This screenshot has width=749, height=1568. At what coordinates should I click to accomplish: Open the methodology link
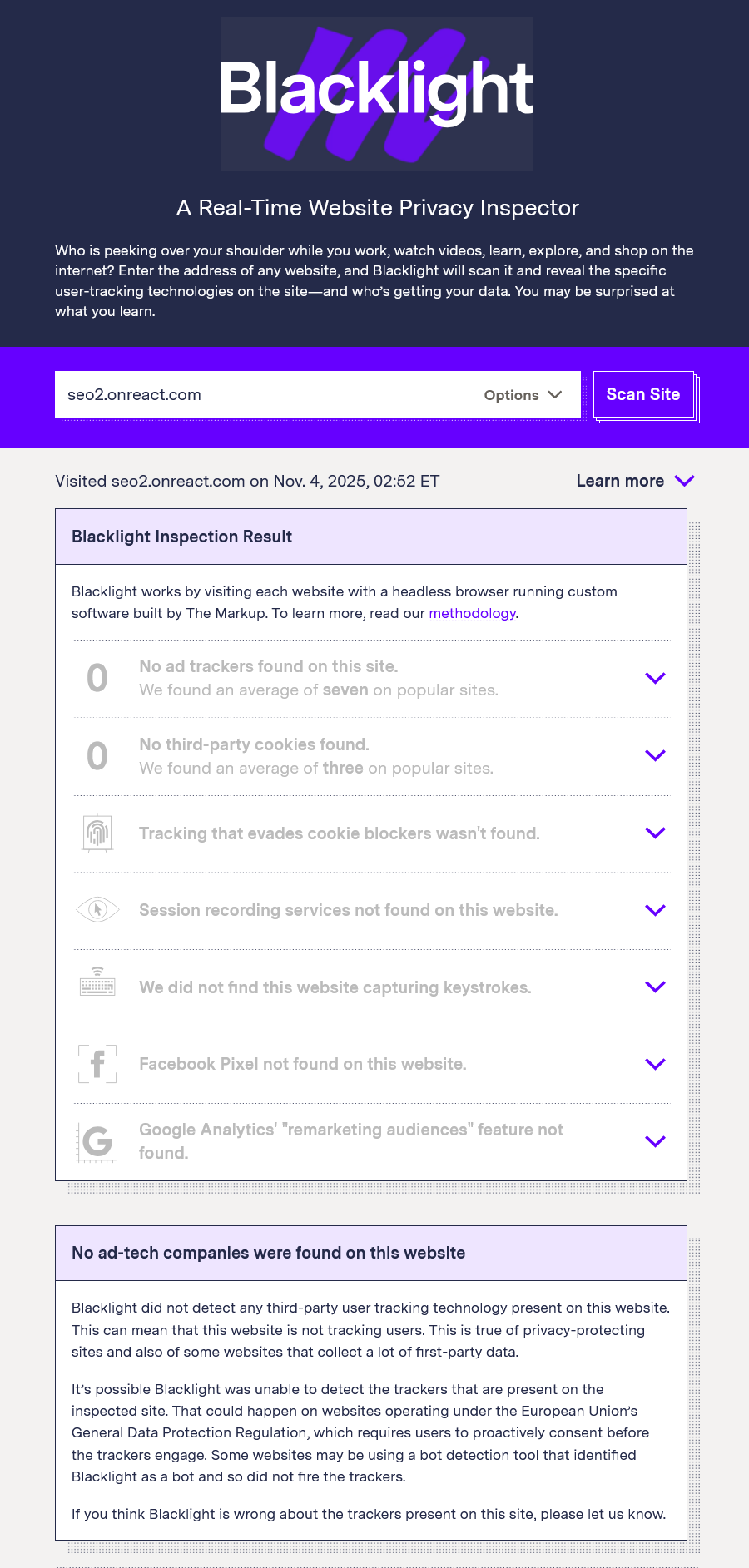pos(472,613)
